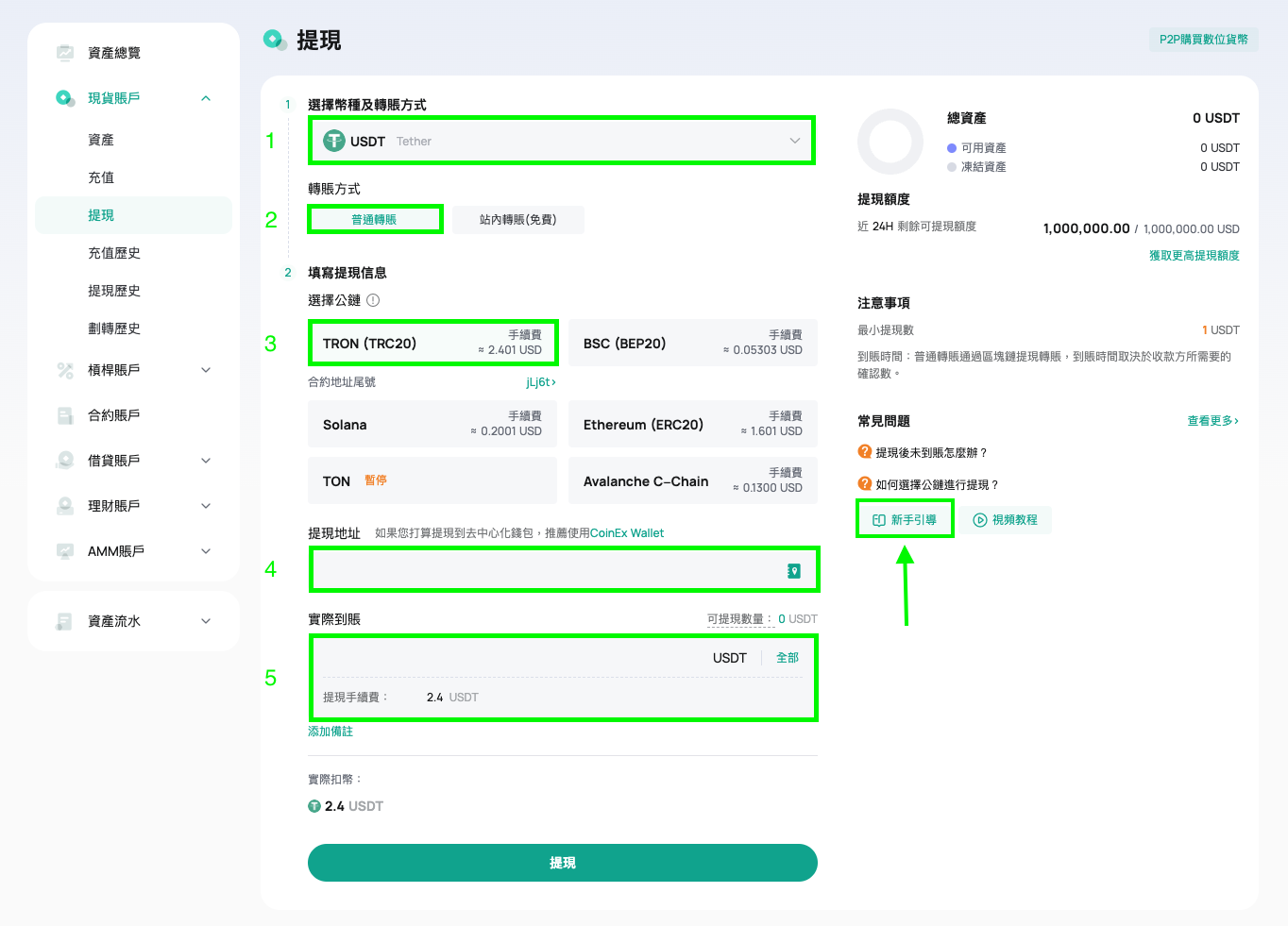Open CoinEx Wallet link

(627, 533)
